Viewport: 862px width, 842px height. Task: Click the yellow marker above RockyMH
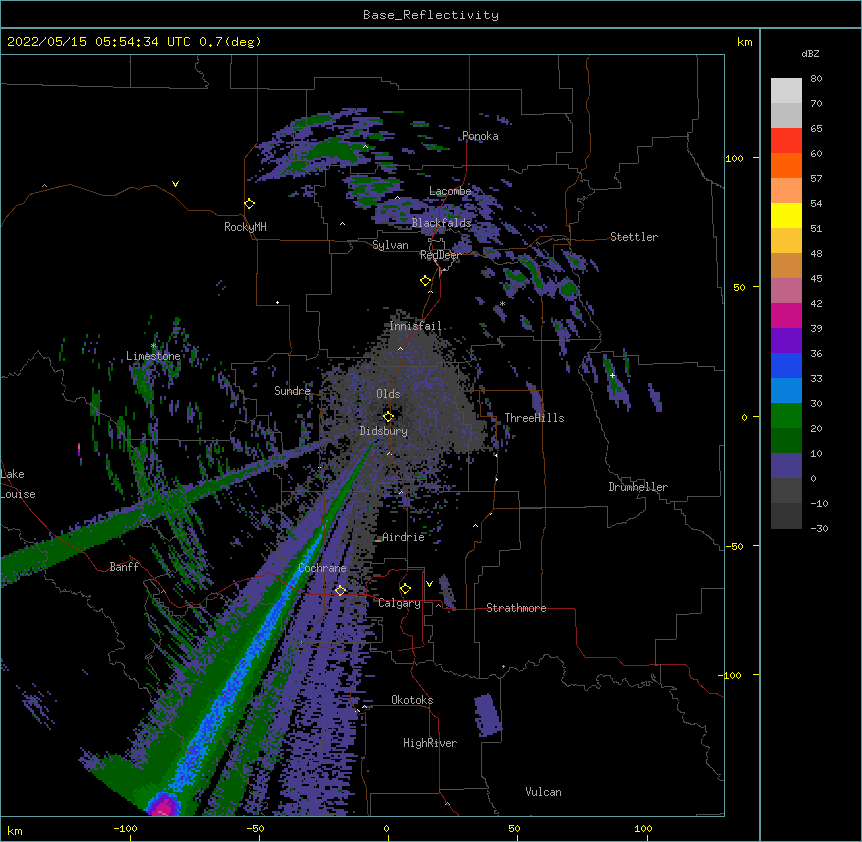249,204
